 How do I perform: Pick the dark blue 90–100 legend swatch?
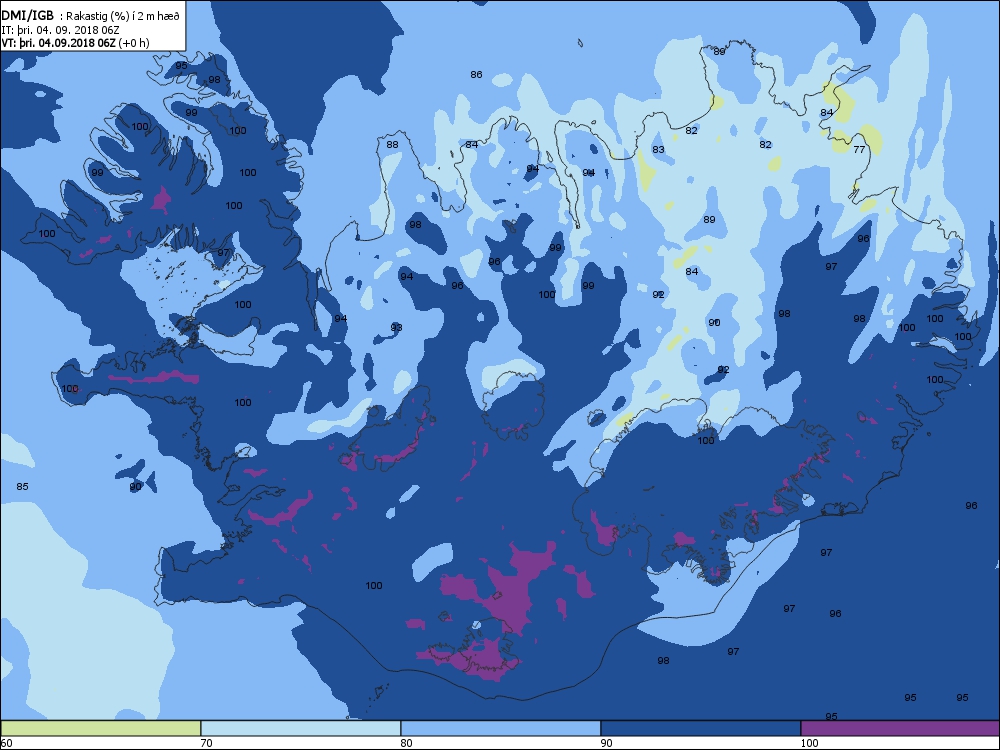[x=700, y=728]
